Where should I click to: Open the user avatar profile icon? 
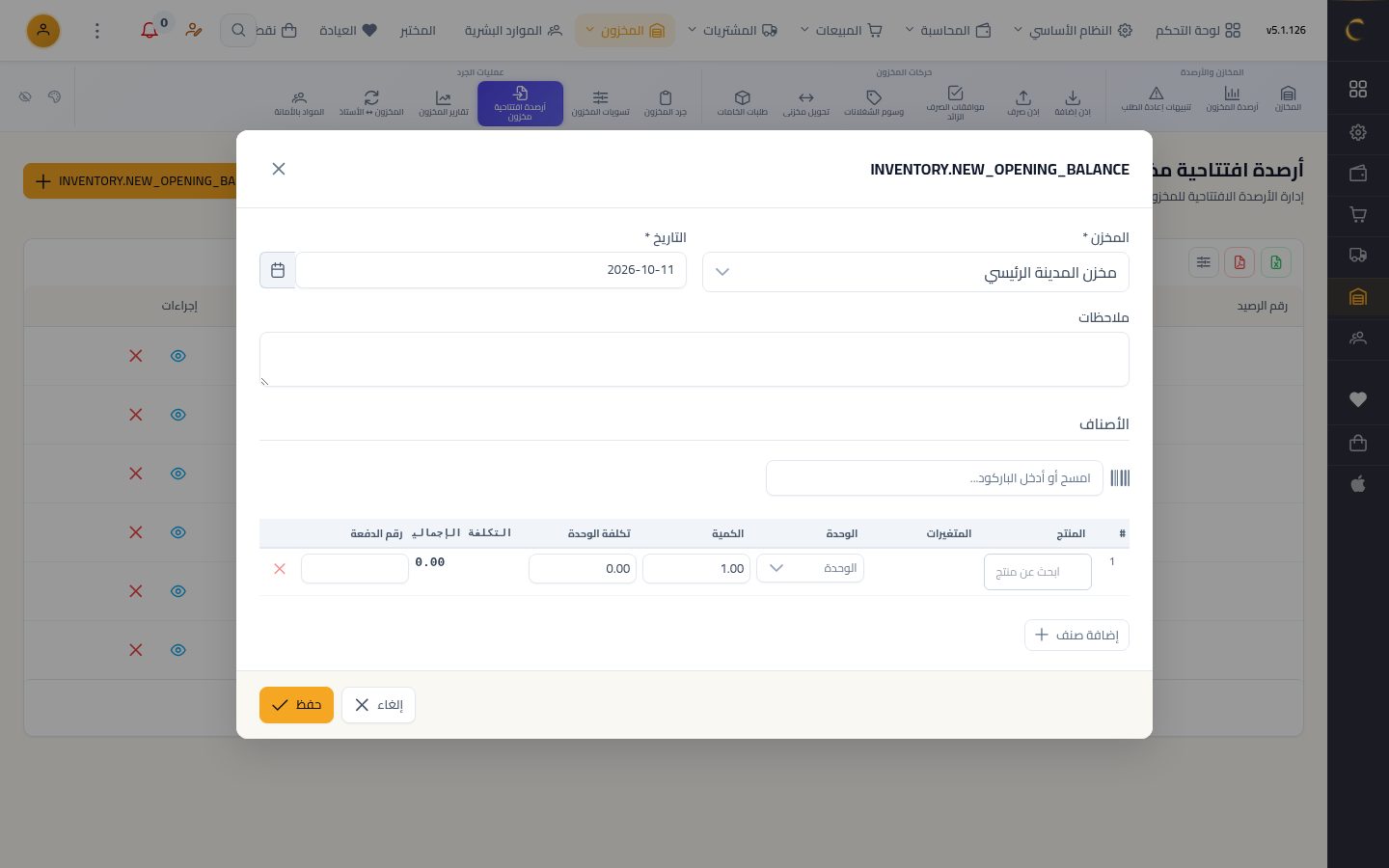[42, 31]
